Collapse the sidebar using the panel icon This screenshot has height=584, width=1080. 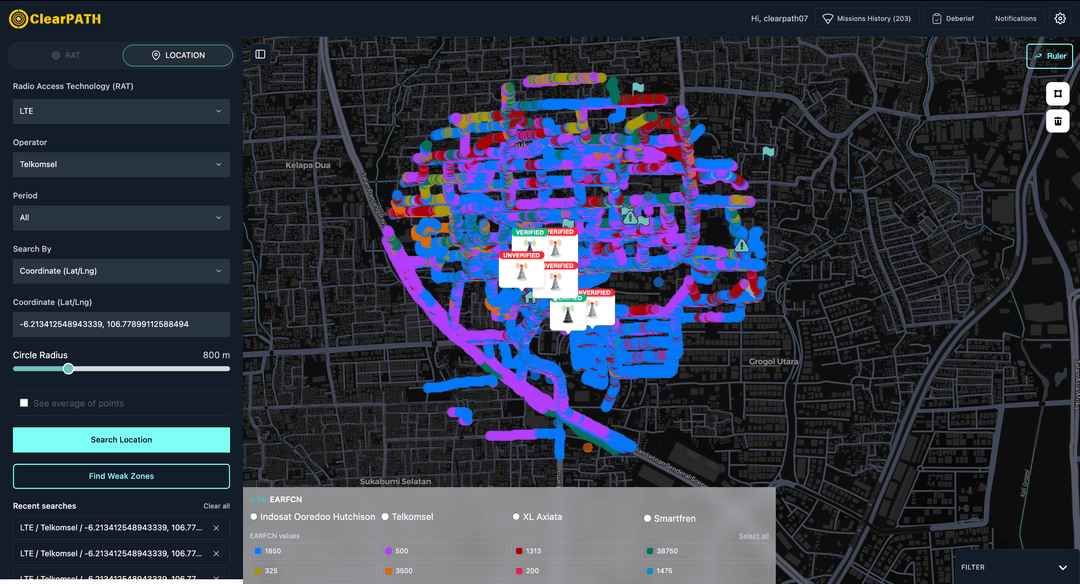pyautogui.click(x=260, y=54)
